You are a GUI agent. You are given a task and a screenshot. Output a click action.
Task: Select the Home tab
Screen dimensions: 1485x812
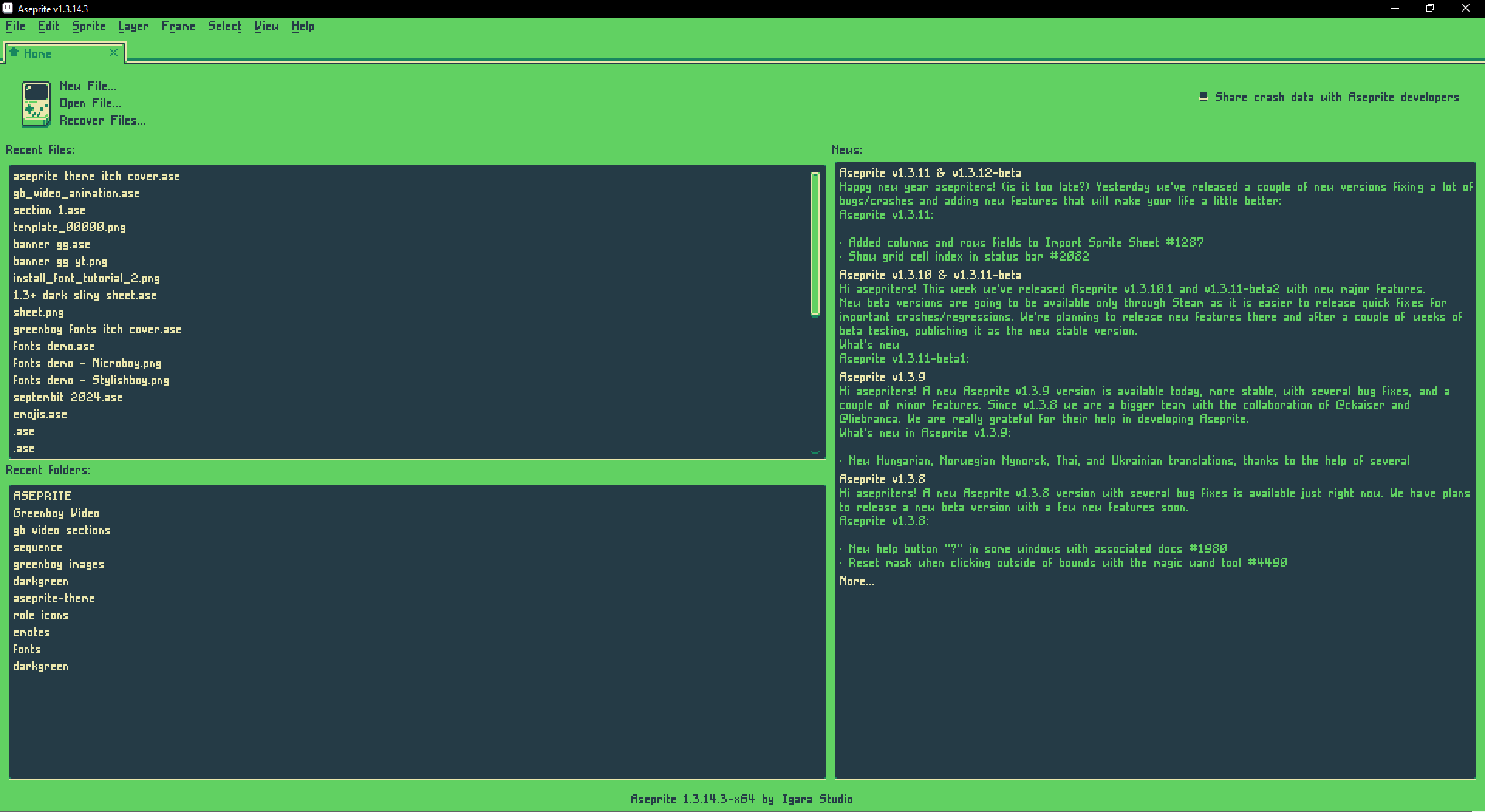(65, 53)
